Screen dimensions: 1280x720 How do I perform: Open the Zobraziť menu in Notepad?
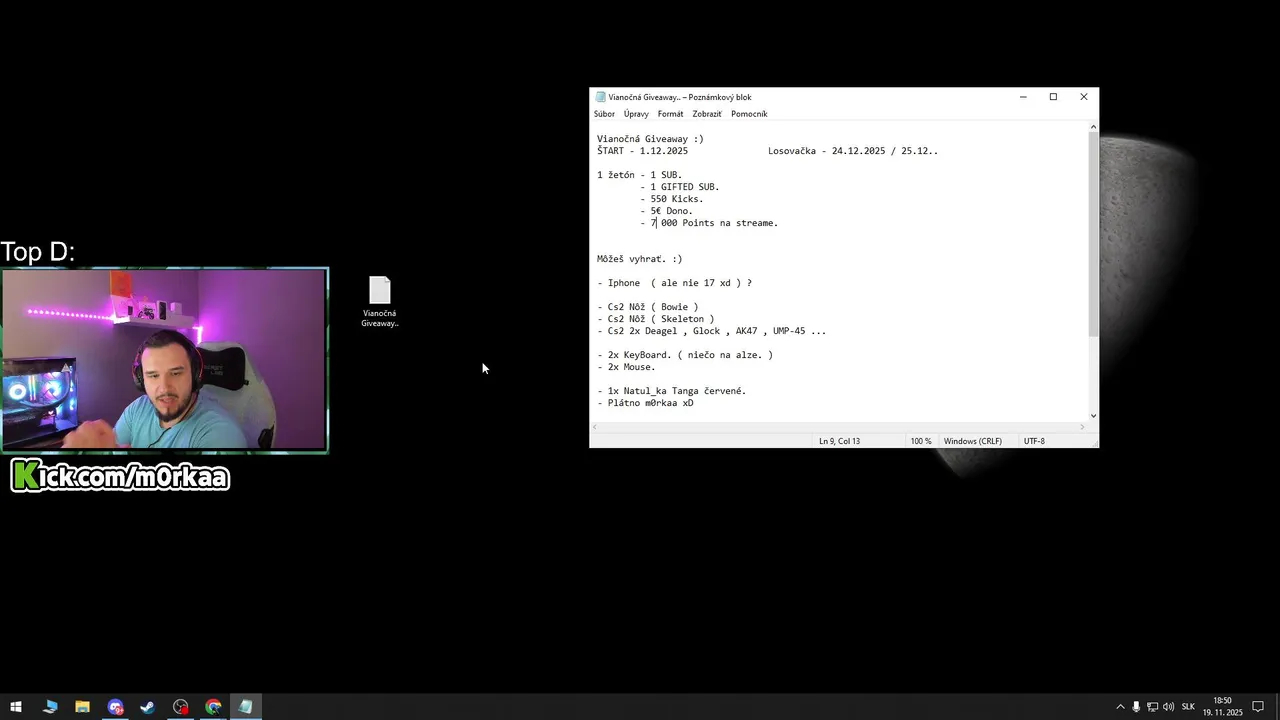point(707,114)
